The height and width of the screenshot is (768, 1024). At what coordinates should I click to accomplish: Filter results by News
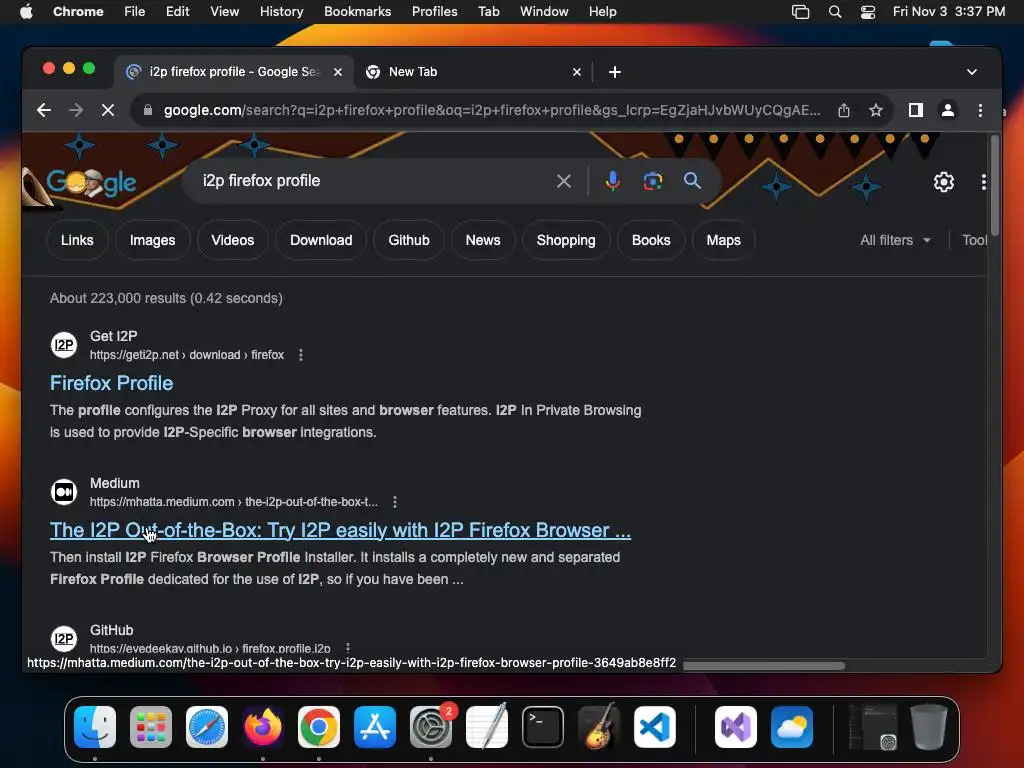click(483, 240)
